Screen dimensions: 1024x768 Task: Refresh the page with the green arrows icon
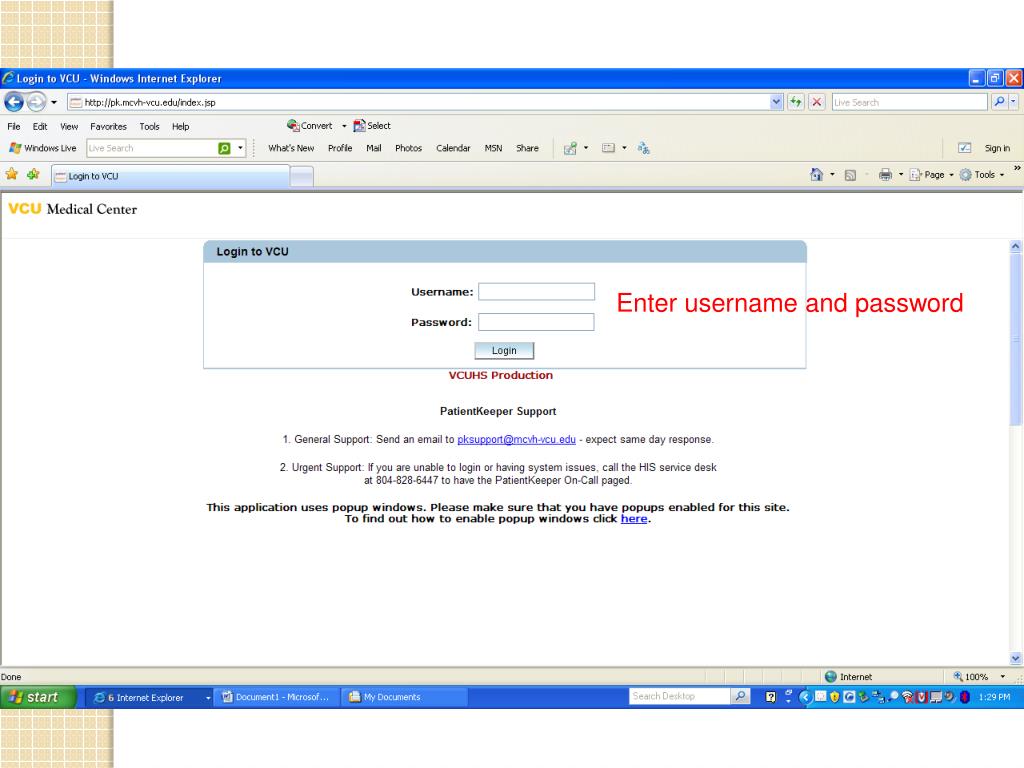(x=795, y=103)
